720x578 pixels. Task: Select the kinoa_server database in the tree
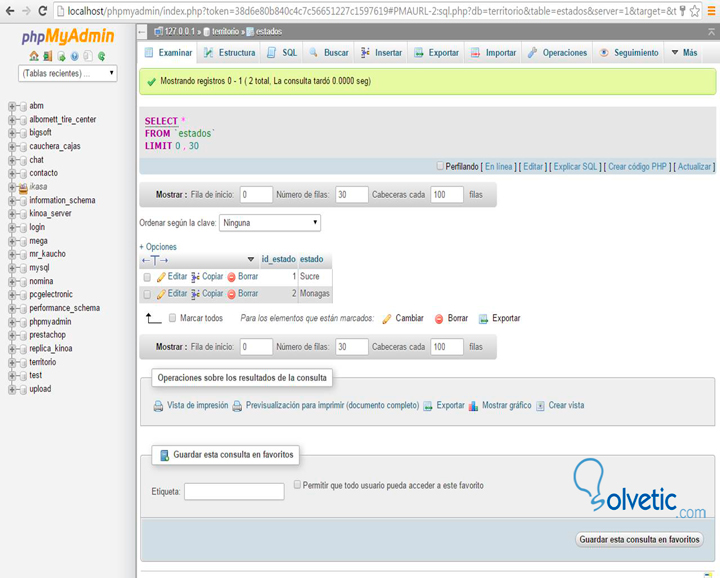click(x=51, y=214)
